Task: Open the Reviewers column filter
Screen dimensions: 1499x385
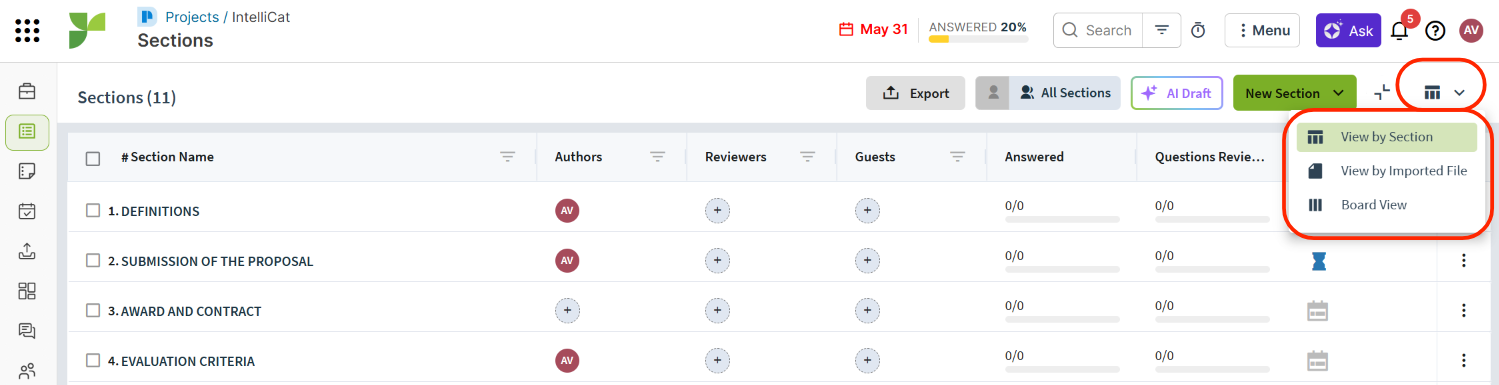Action: coord(808,157)
